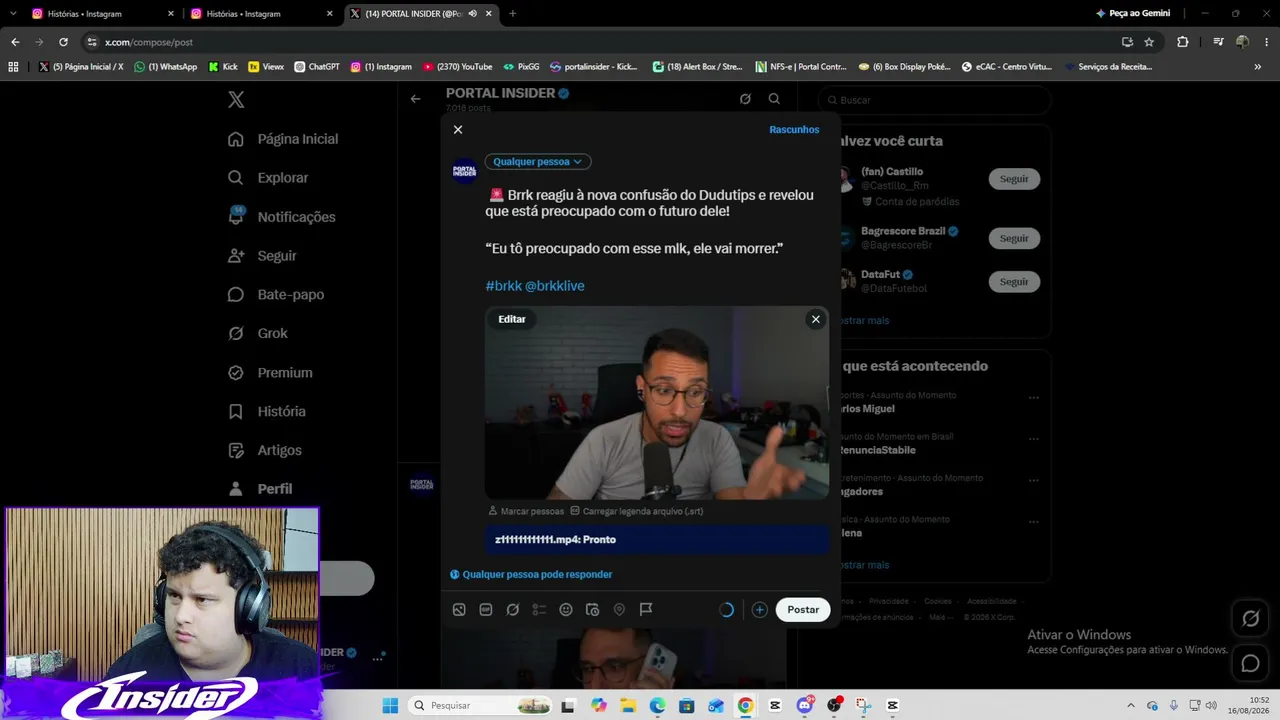This screenshot has width=1280, height=720.
Task: Open a new browser tab
Action: (513, 14)
